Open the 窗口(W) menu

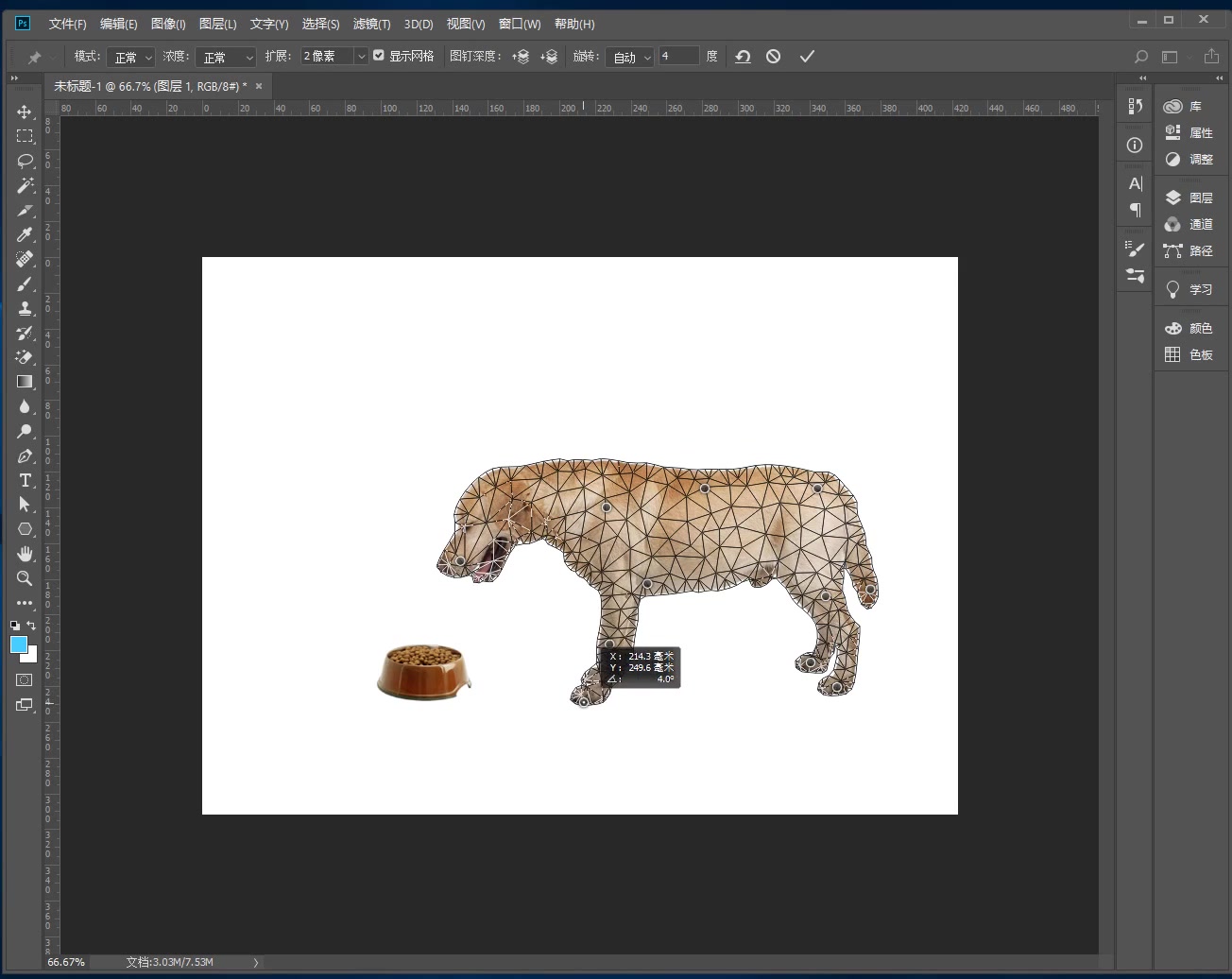pos(520,24)
